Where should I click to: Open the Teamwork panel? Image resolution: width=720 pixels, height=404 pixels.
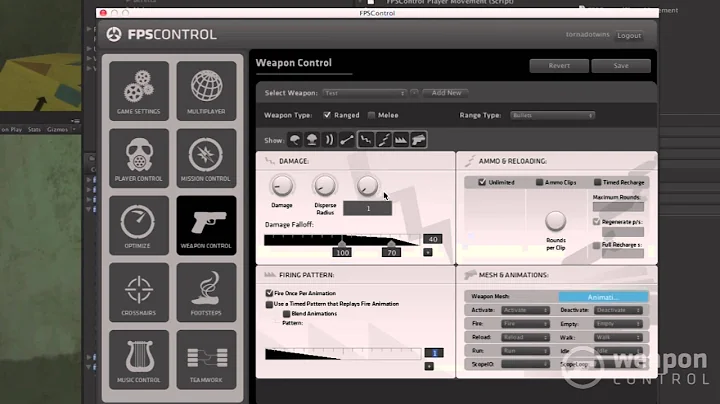click(206, 359)
